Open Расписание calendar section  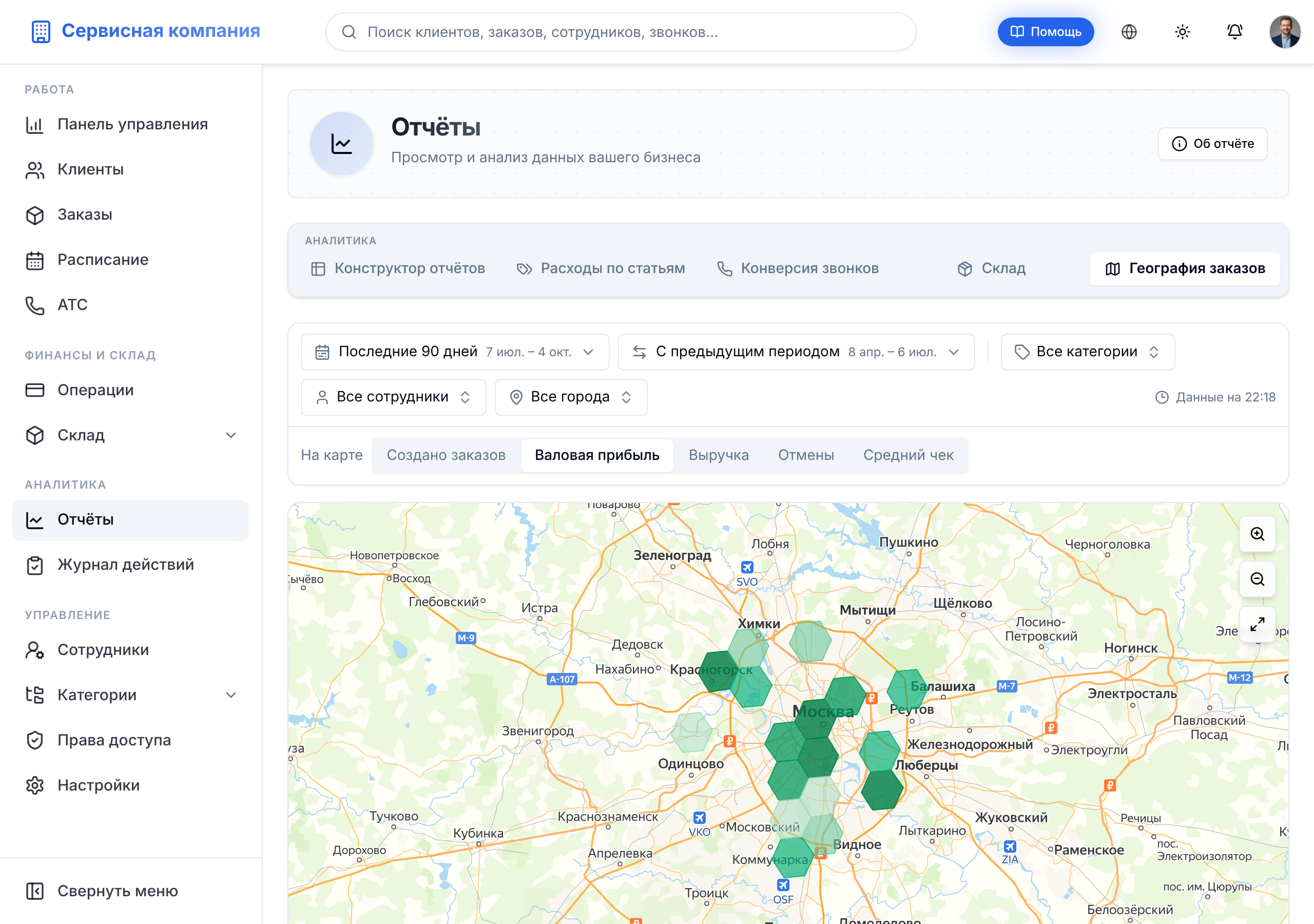[130, 260]
